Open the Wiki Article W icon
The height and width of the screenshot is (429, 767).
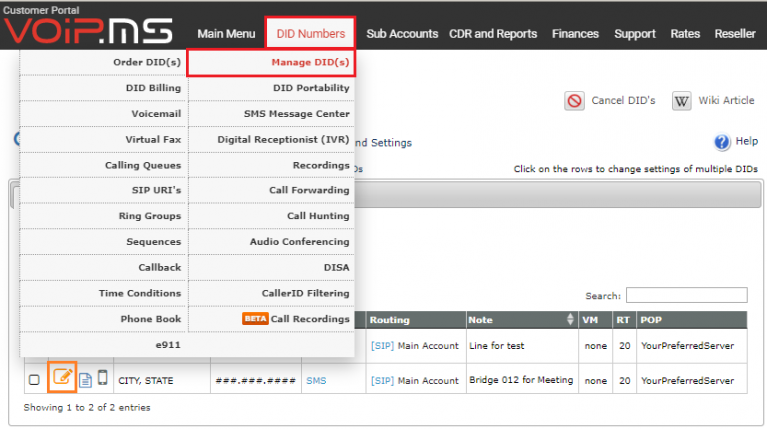[681, 101]
